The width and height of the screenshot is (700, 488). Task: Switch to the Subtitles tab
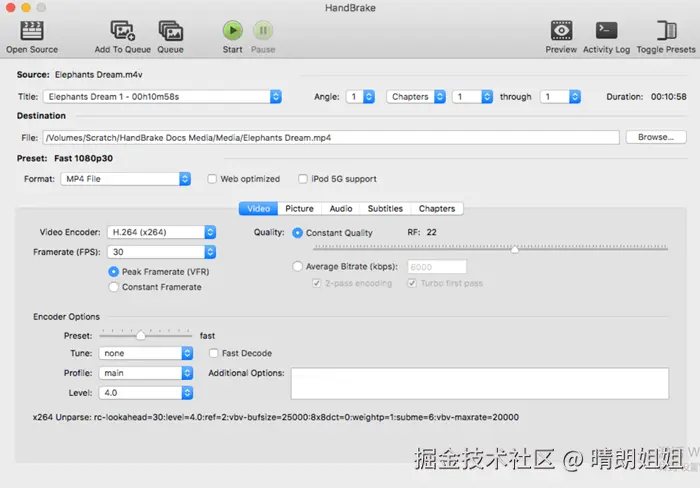385,209
